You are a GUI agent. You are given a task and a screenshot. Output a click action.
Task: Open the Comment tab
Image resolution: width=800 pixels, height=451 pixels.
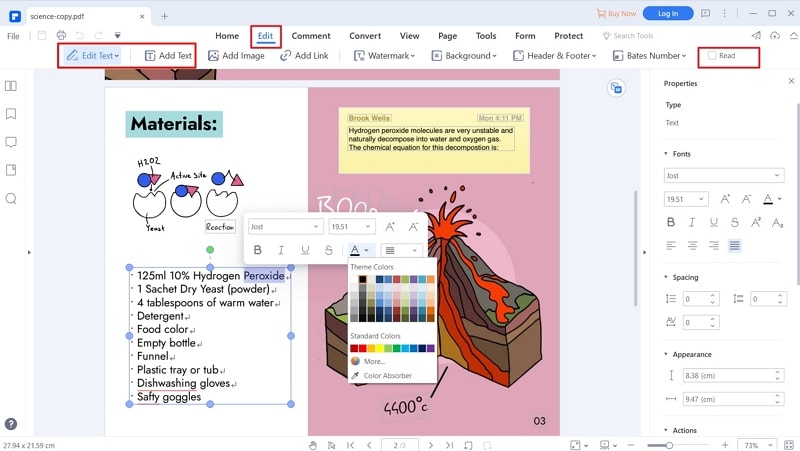(x=311, y=36)
